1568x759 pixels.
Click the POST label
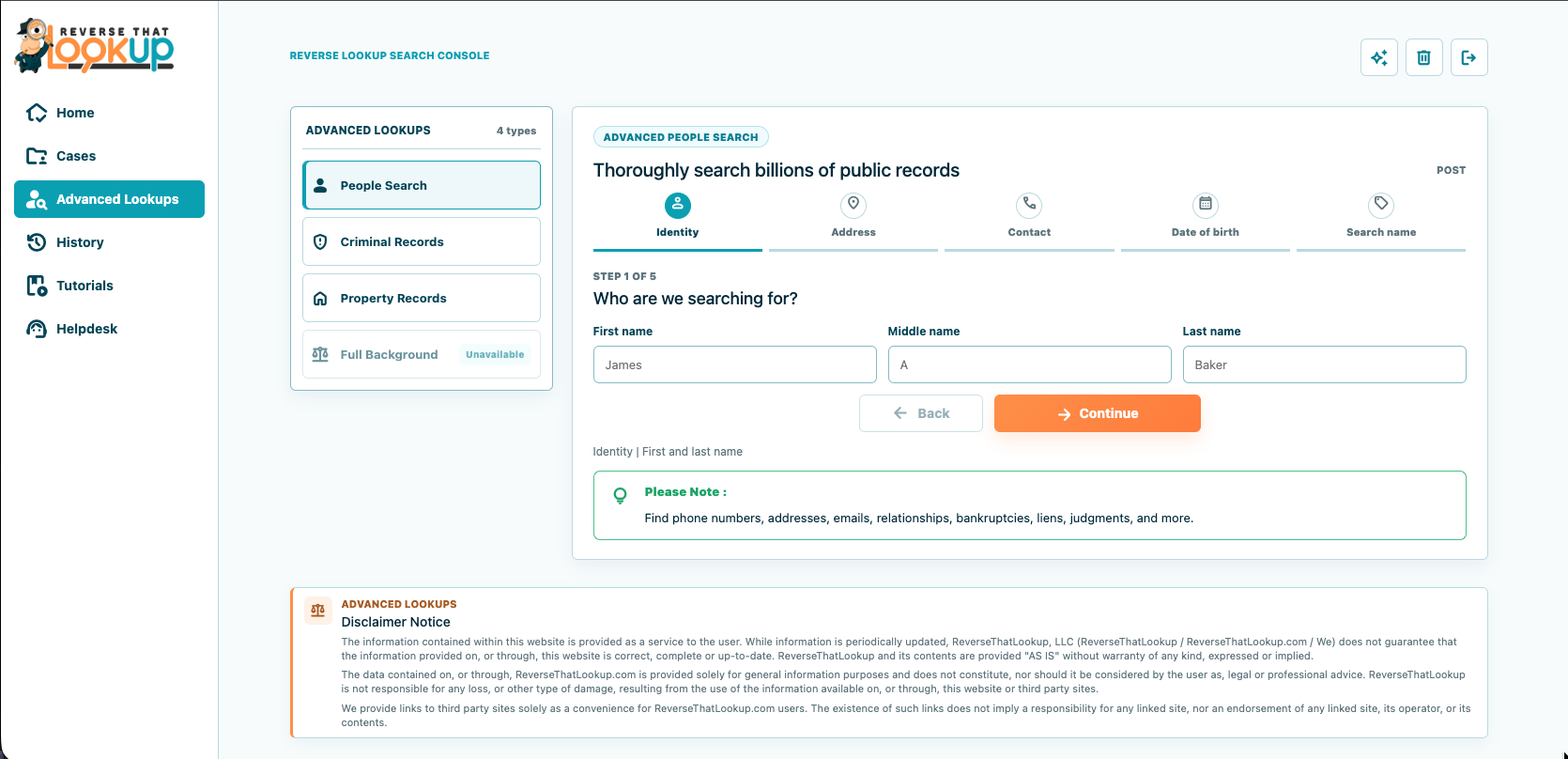coord(1451,170)
